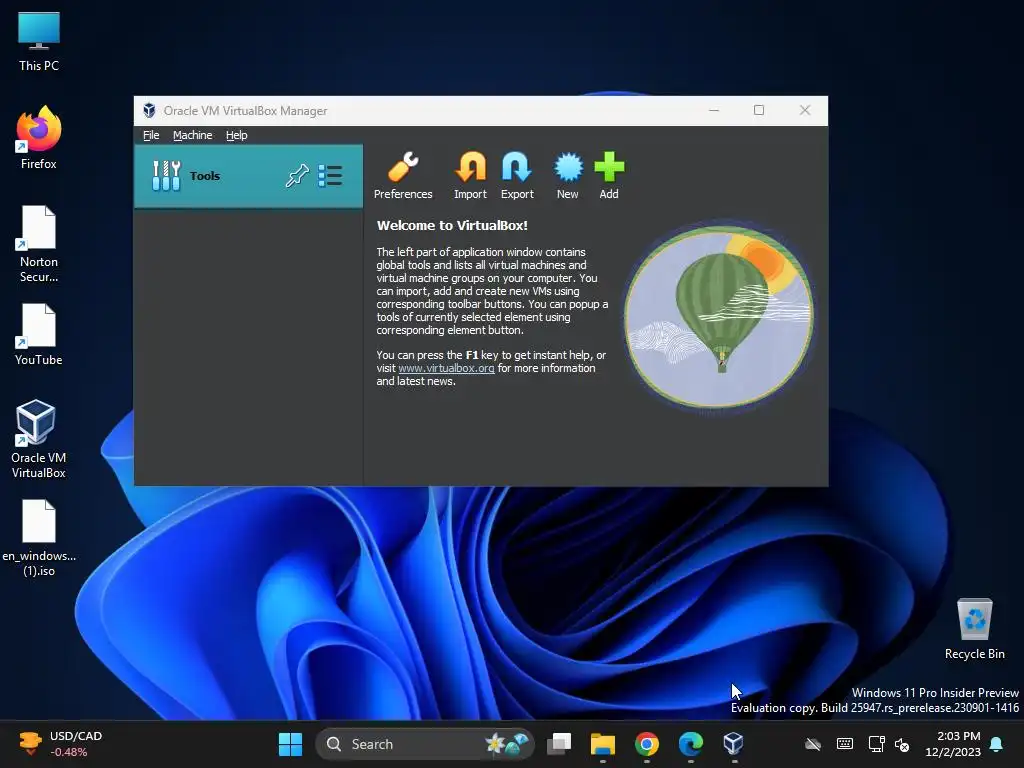The width and height of the screenshot is (1024, 768).
Task: Open the Windows Start menu
Action: [291, 744]
